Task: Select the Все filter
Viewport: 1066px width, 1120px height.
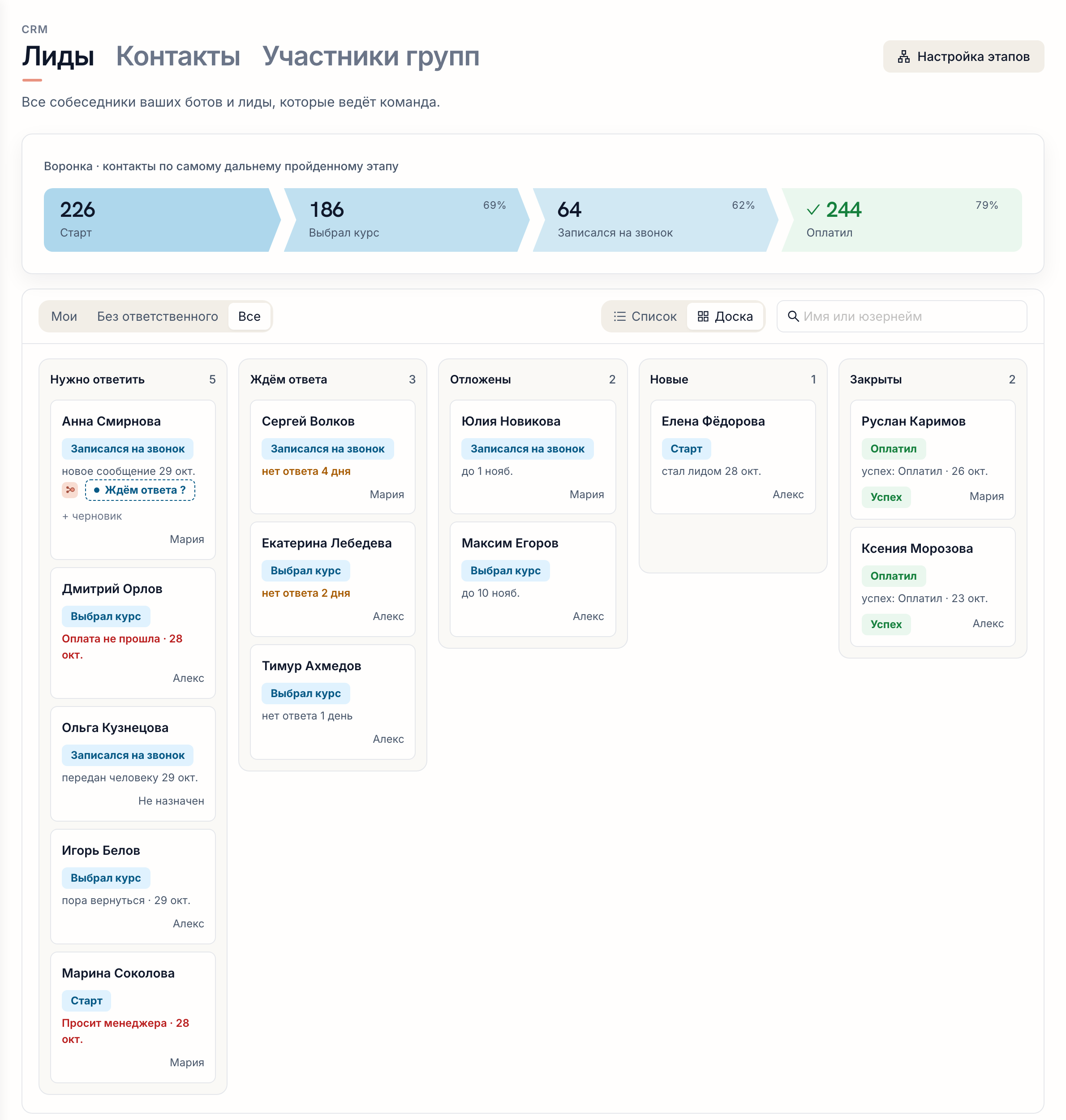Action: (x=249, y=316)
